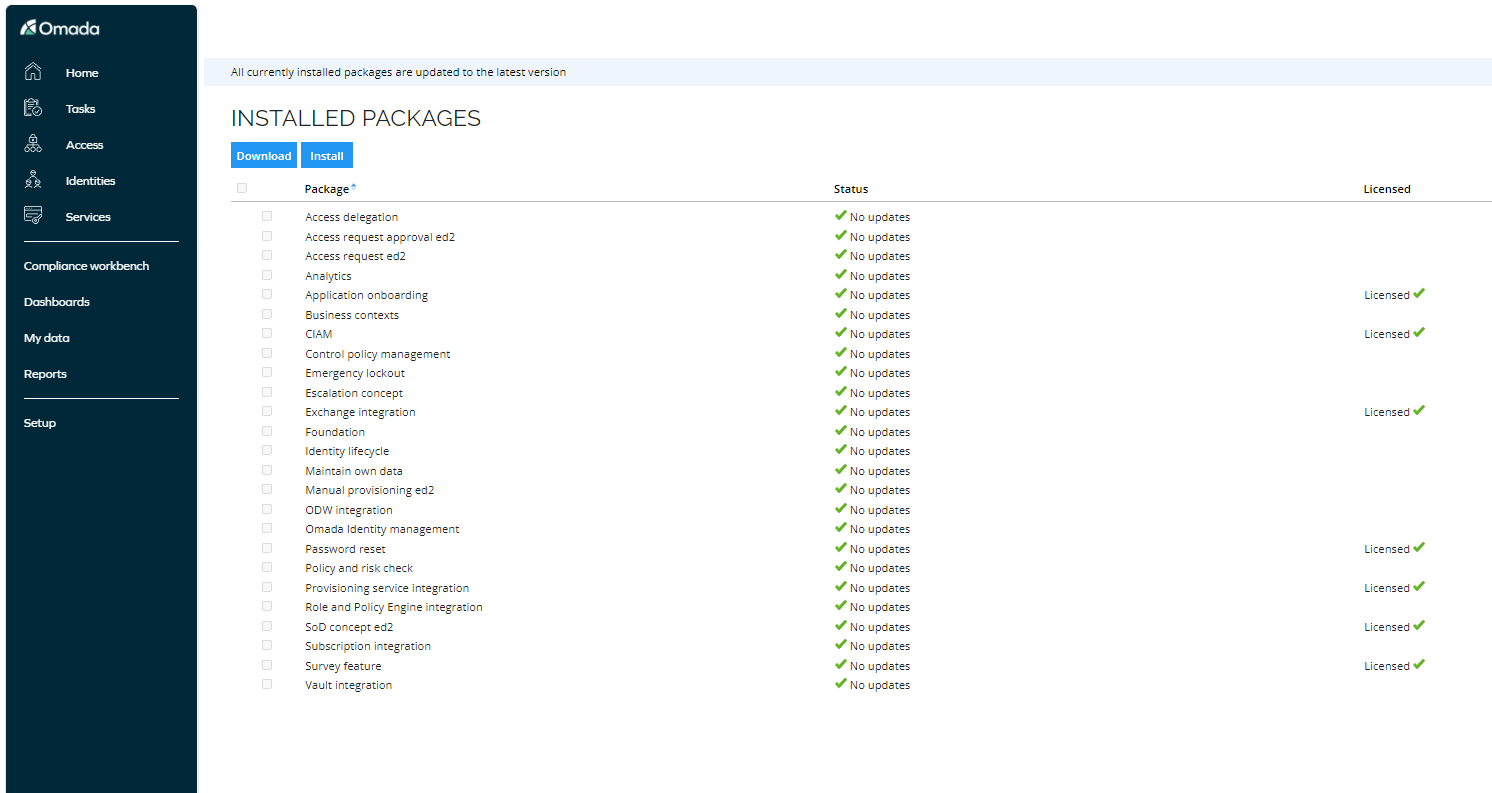This screenshot has height=793, width=1492.
Task: Click the Licensed label for SoD concept ed2
Action: click(x=1387, y=627)
